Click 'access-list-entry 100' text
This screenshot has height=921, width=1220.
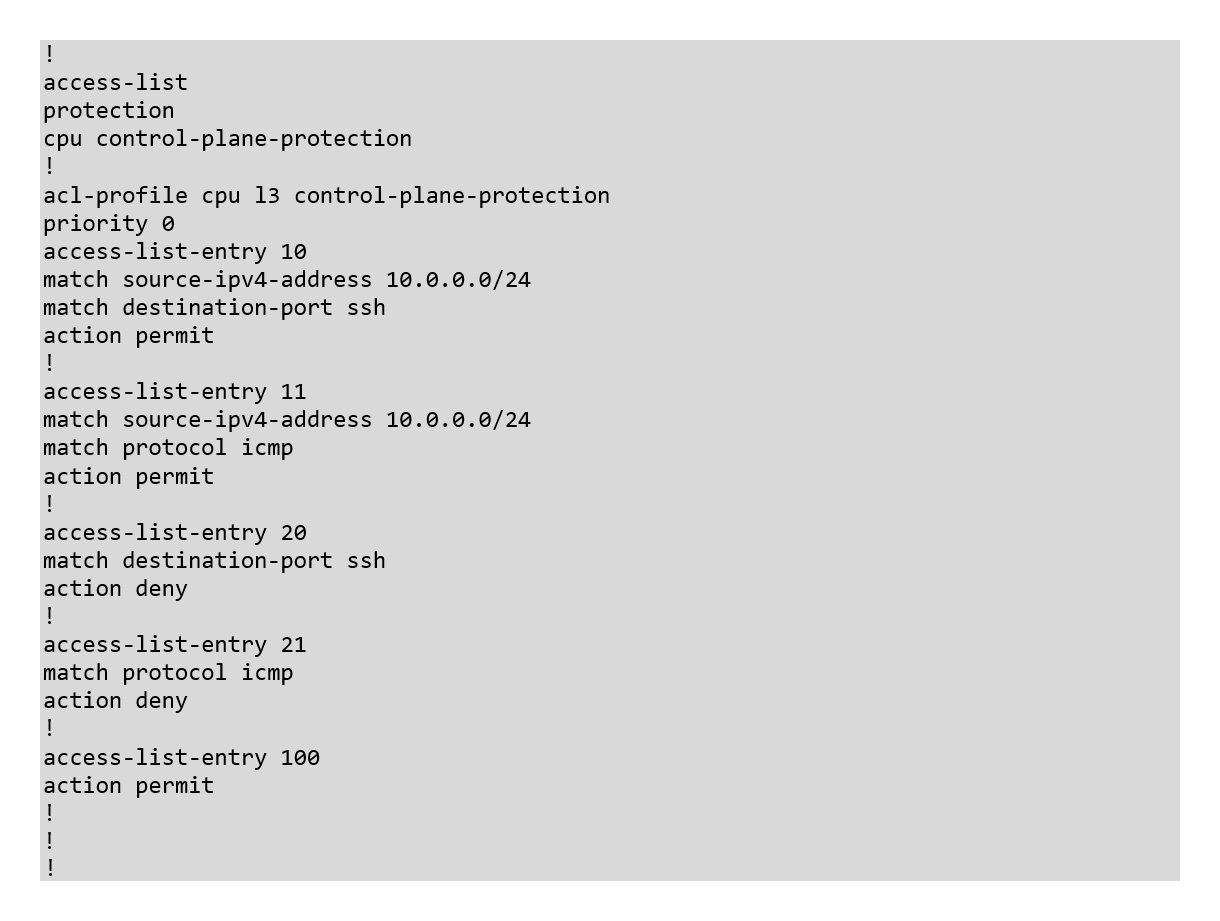181,757
